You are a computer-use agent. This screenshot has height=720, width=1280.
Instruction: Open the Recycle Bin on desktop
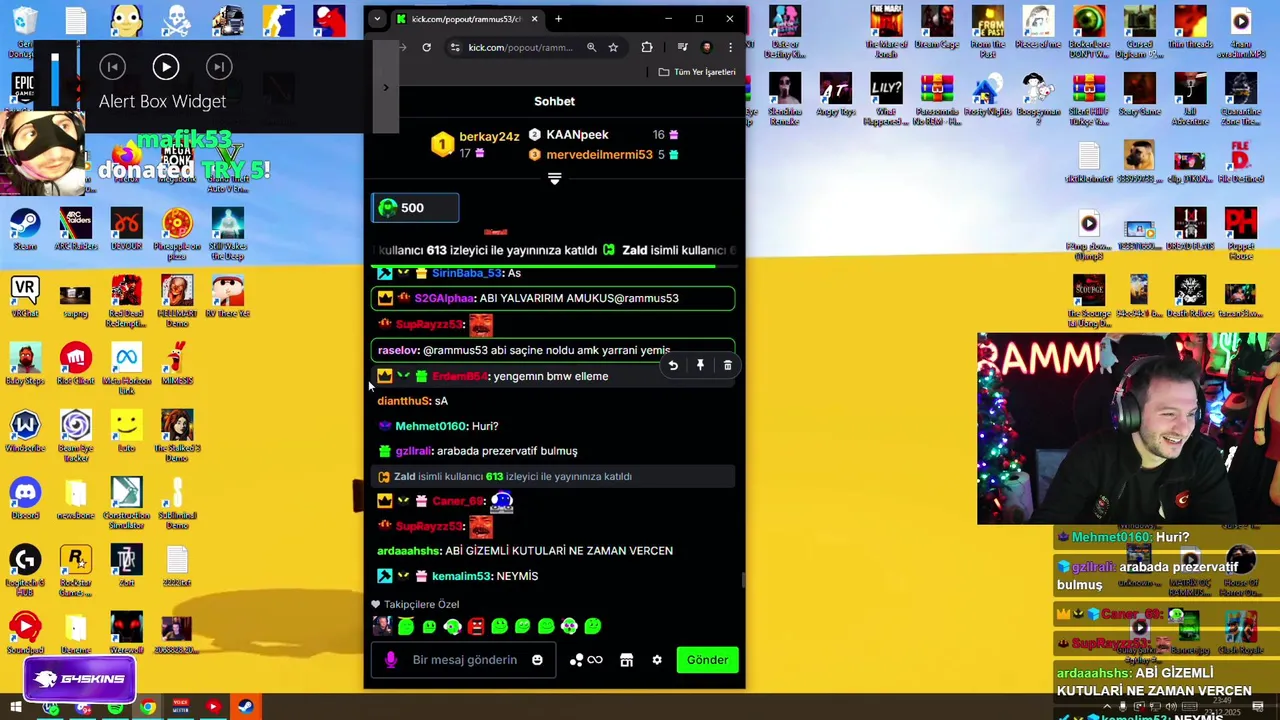coord(25,30)
